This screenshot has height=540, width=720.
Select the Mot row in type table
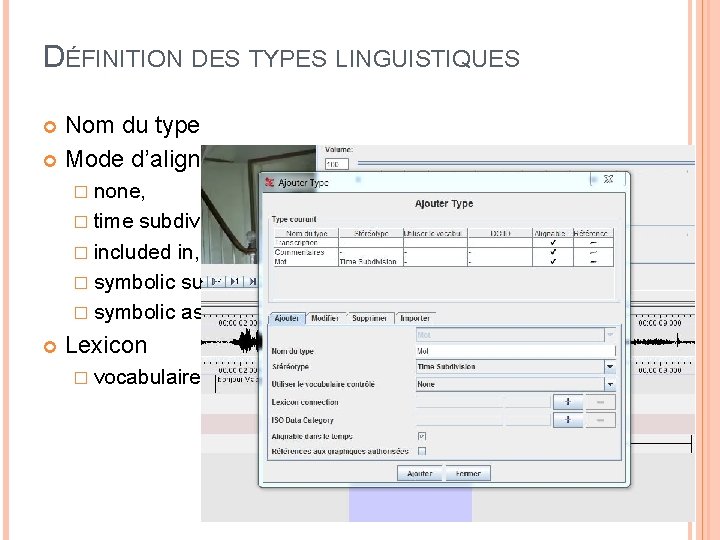[444, 261]
